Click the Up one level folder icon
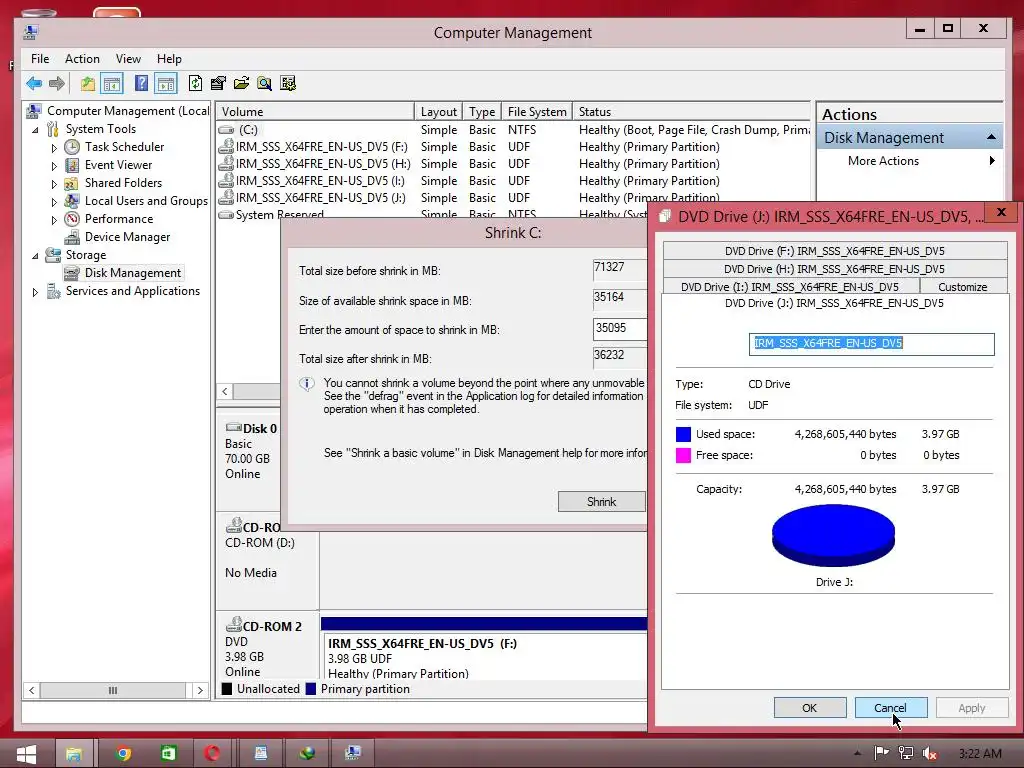The width and height of the screenshot is (1024, 768). coord(88,84)
